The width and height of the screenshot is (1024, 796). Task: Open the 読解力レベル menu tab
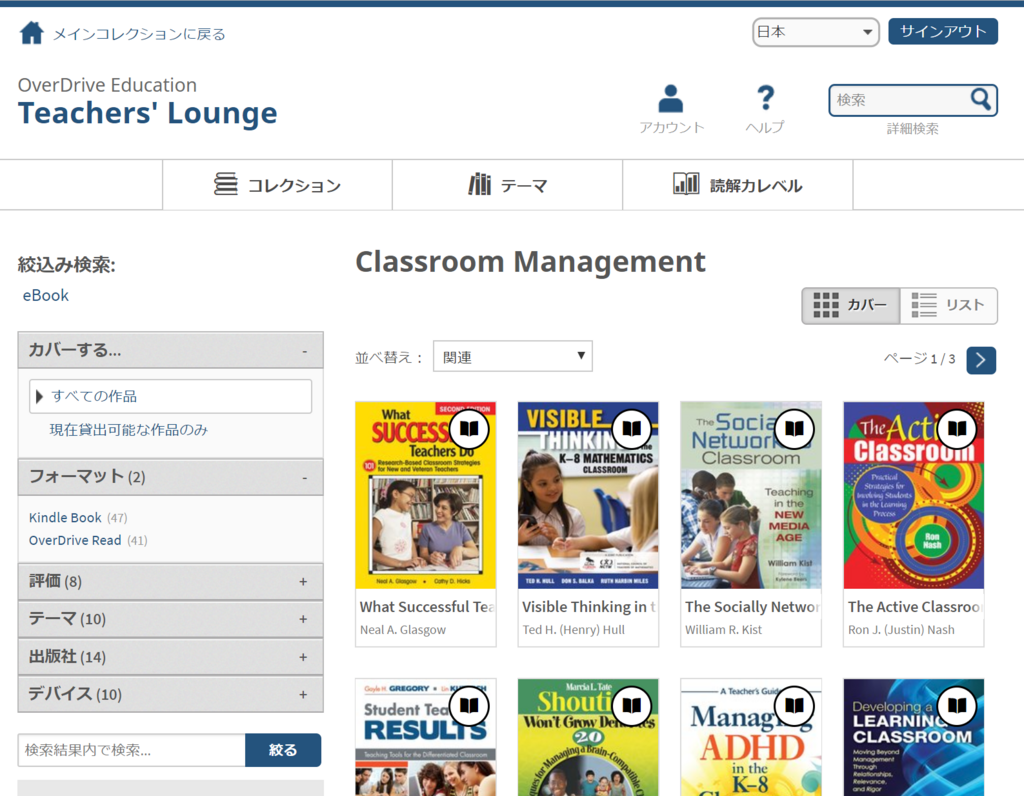(737, 185)
